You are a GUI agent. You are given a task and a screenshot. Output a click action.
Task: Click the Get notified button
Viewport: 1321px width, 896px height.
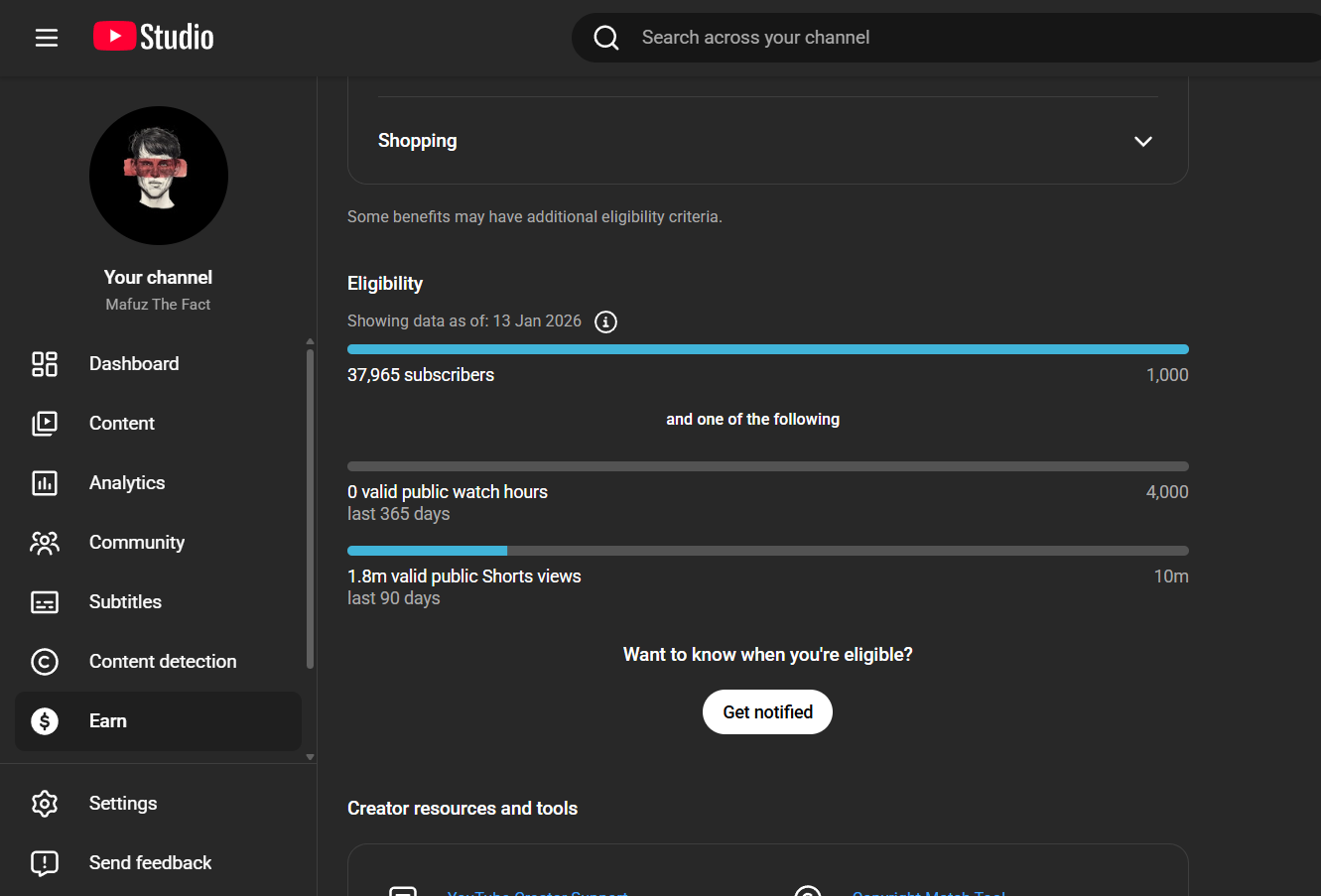click(x=767, y=712)
